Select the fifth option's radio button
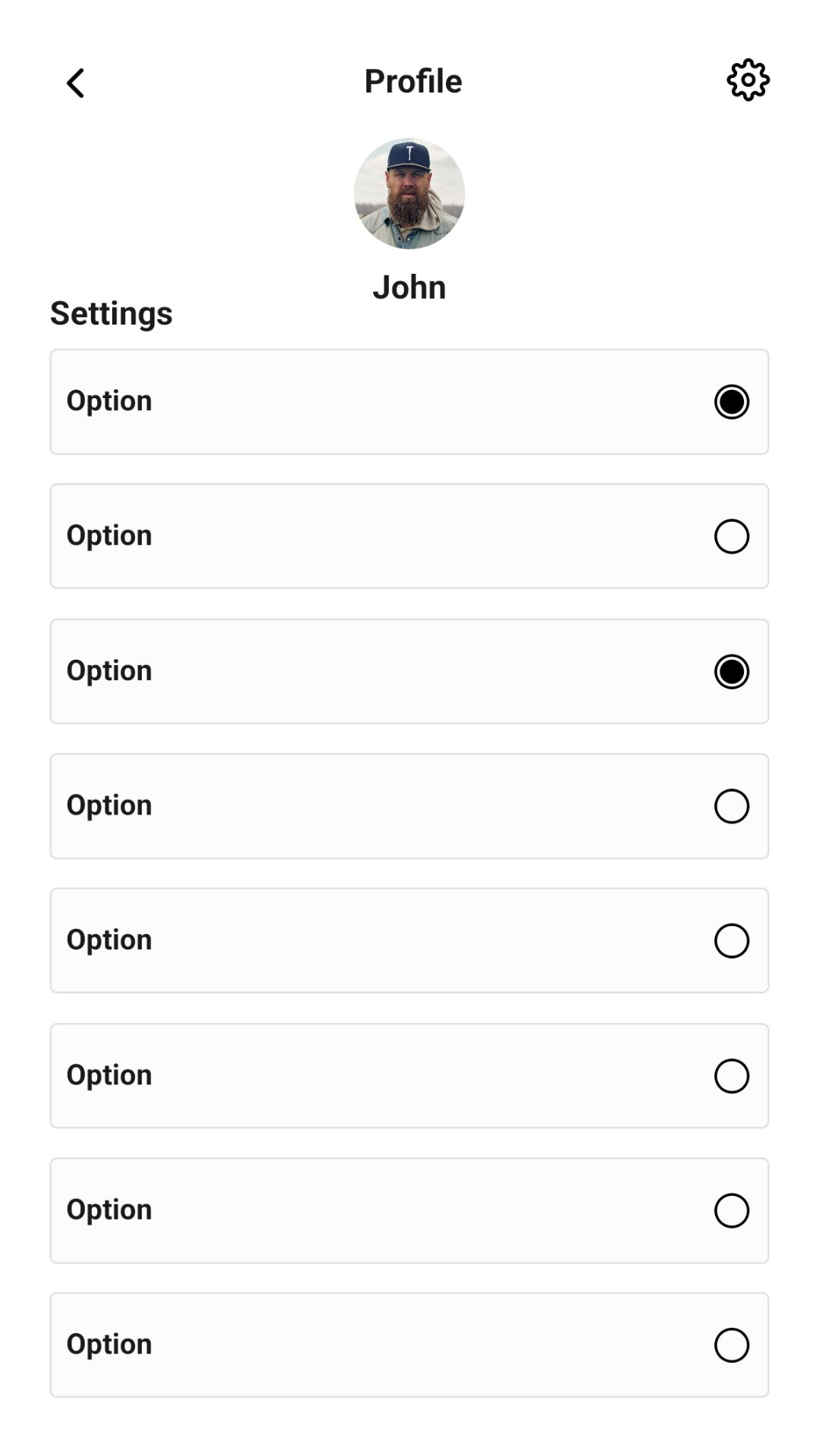Screen dimensions: 819x1456 pyautogui.click(x=731, y=941)
